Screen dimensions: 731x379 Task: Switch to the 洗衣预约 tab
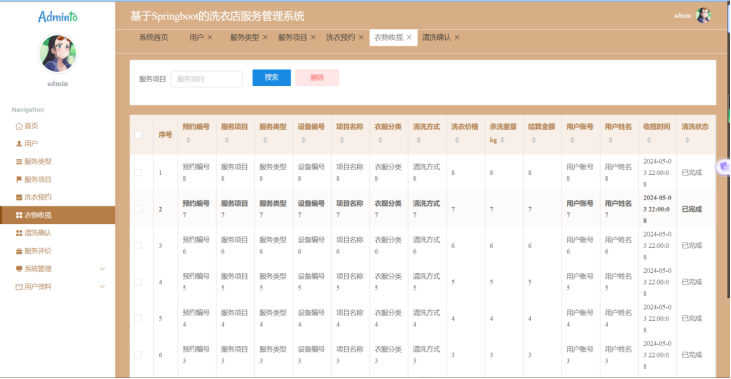[340, 37]
